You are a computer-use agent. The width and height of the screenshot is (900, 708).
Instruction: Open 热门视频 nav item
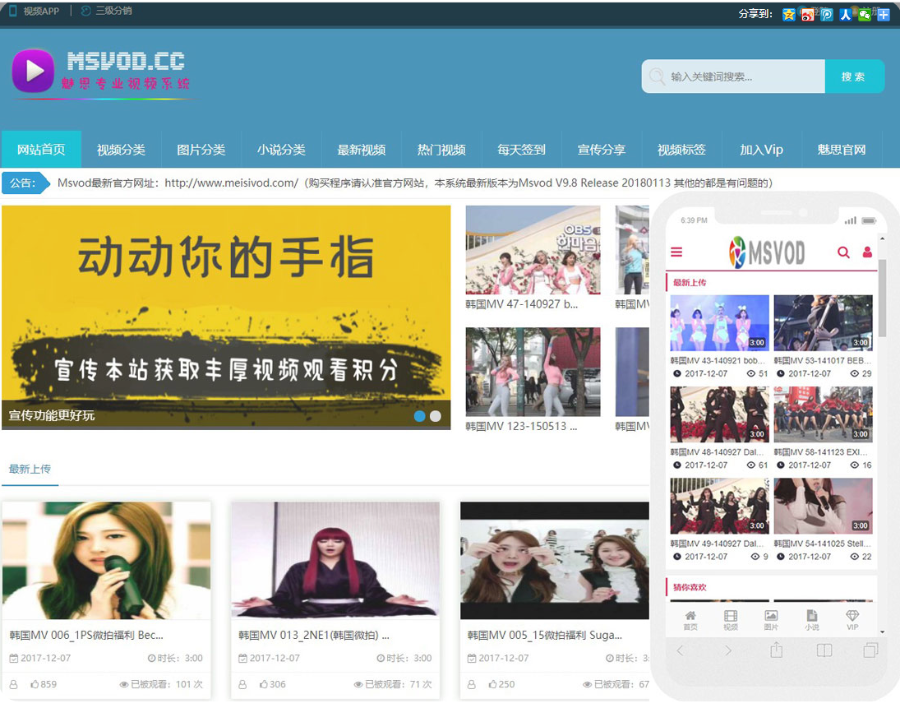pyautogui.click(x=441, y=150)
